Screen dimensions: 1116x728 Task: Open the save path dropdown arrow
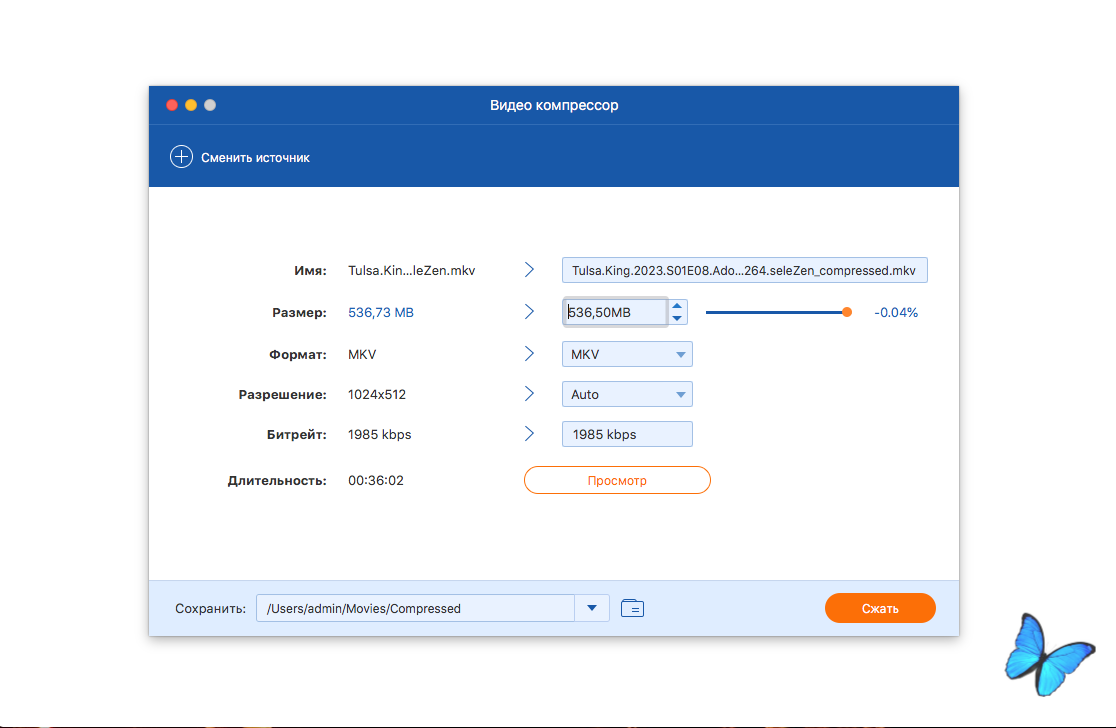592,608
